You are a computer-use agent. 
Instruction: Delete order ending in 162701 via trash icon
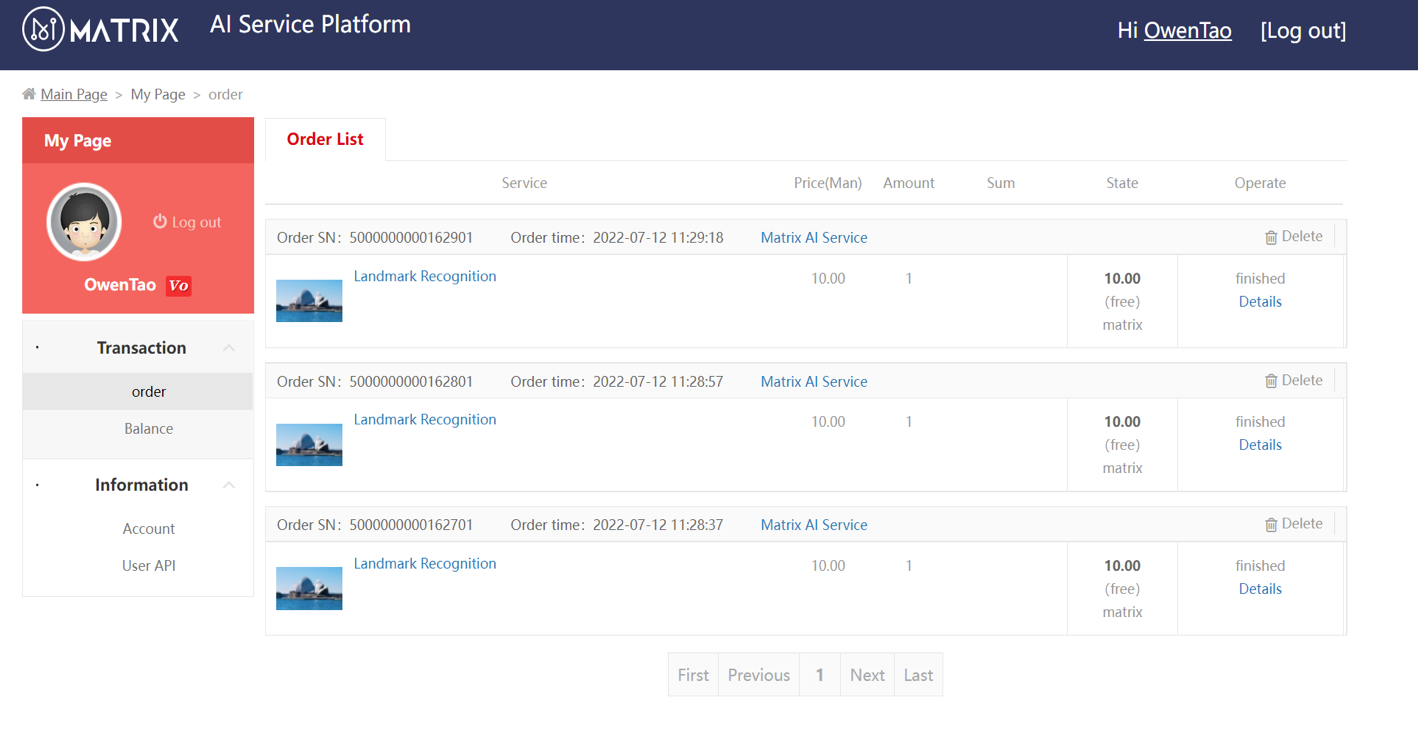pyautogui.click(x=1271, y=524)
